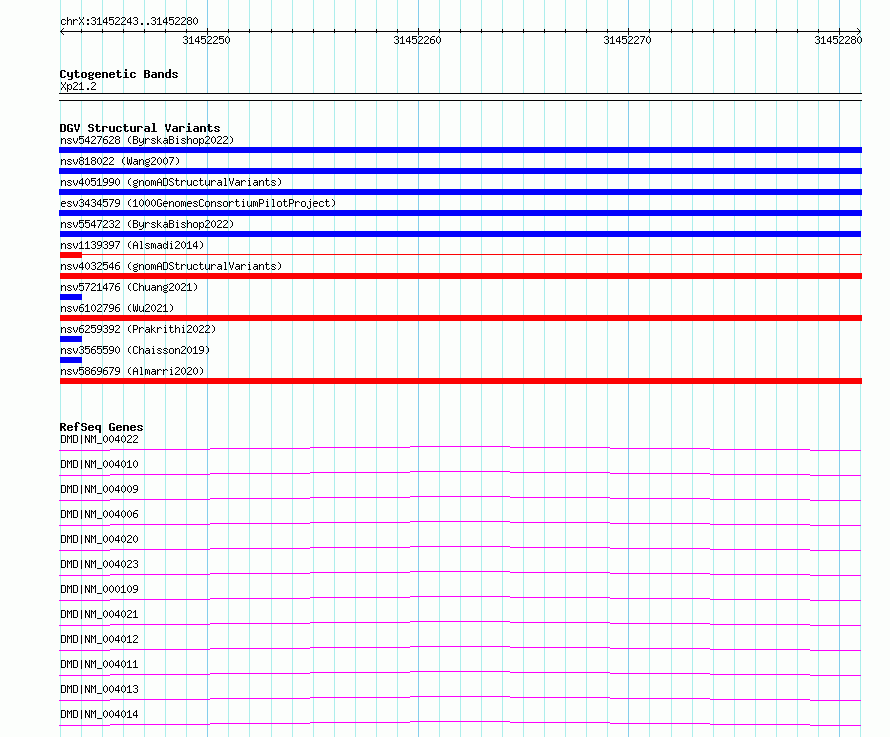Open transcript DMD|NM_004011

99,664
